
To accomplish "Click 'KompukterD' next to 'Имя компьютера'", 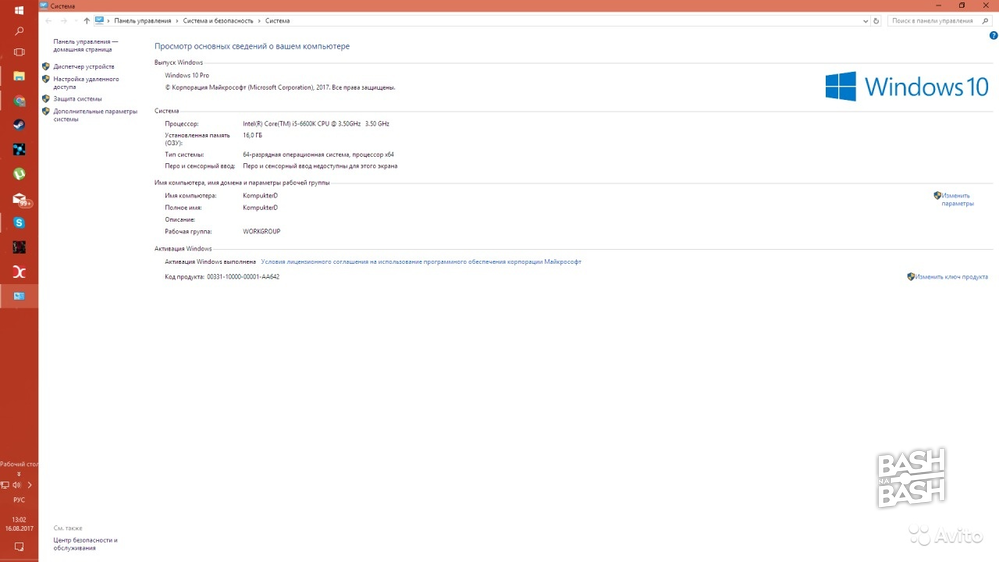I will tap(260, 196).
